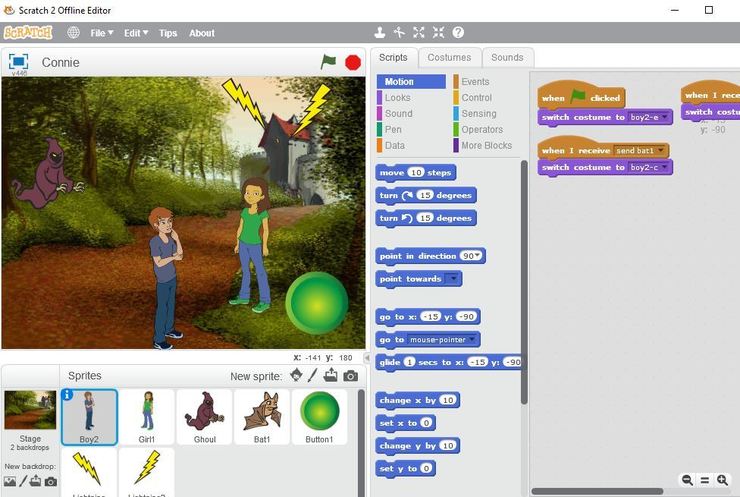
Task: Toggle full screen presentation mode icon
Action: (x=18, y=61)
